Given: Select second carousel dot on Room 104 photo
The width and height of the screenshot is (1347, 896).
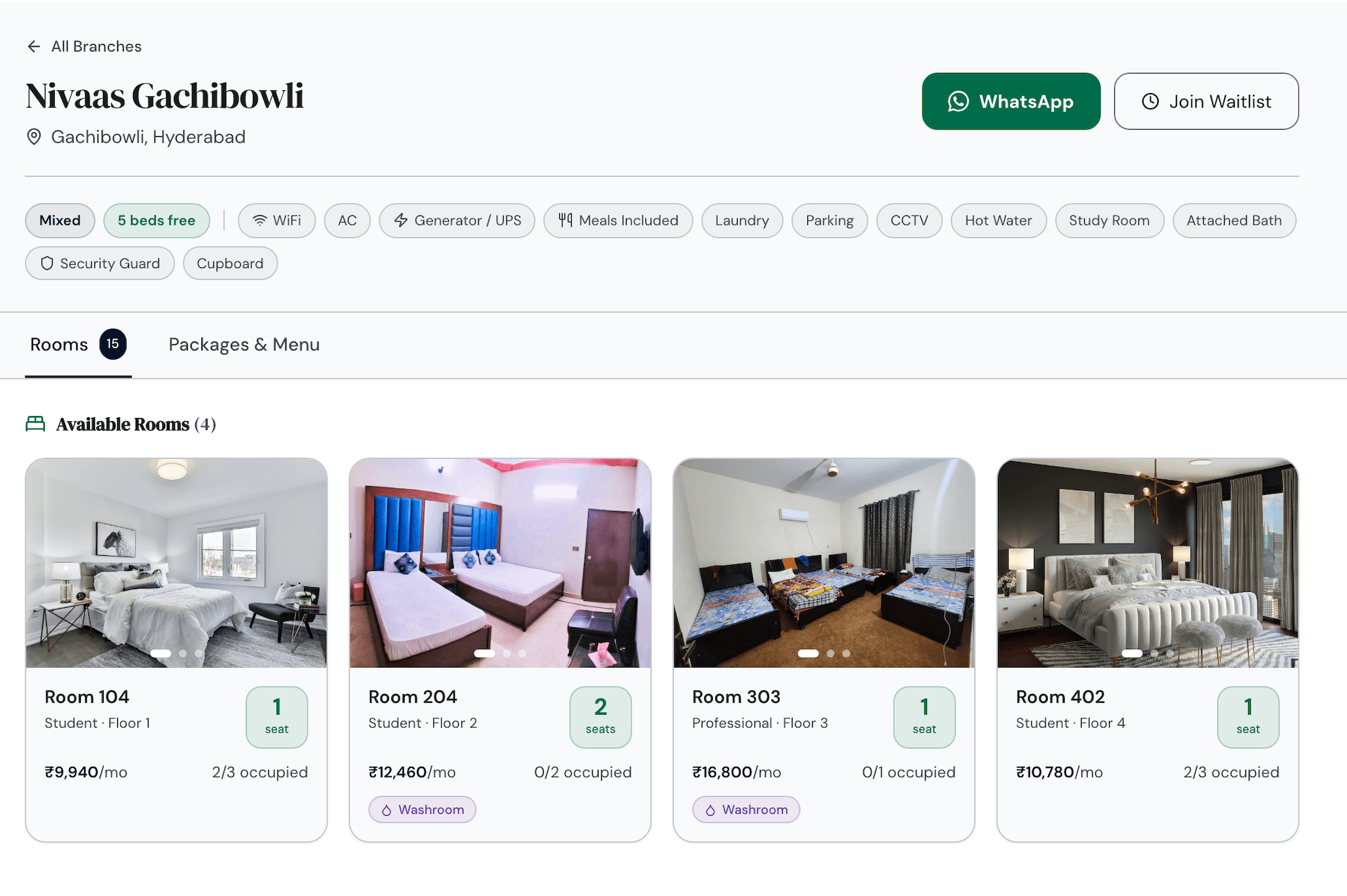Looking at the screenshot, I should [183, 653].
